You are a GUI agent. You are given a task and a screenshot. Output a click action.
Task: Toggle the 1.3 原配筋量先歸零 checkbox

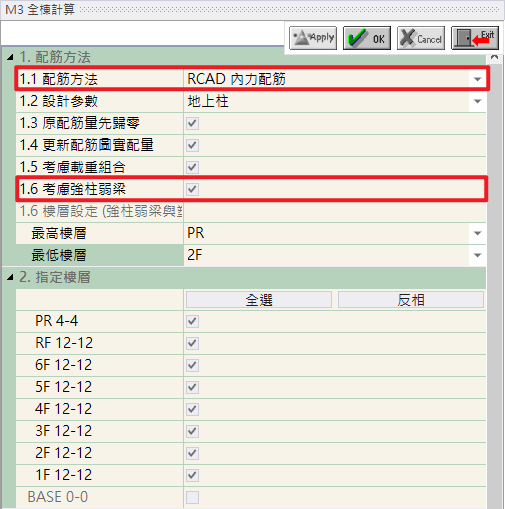coord(192,123)
